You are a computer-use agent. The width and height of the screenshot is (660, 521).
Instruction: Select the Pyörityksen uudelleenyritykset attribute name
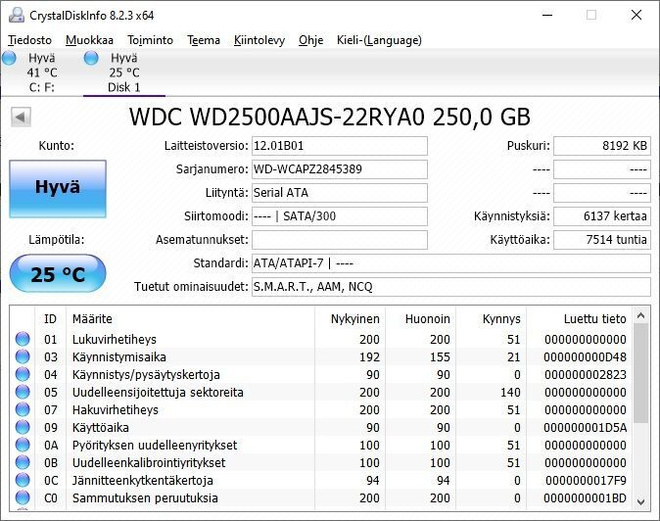pyautogui.click(x=155, y=445)
